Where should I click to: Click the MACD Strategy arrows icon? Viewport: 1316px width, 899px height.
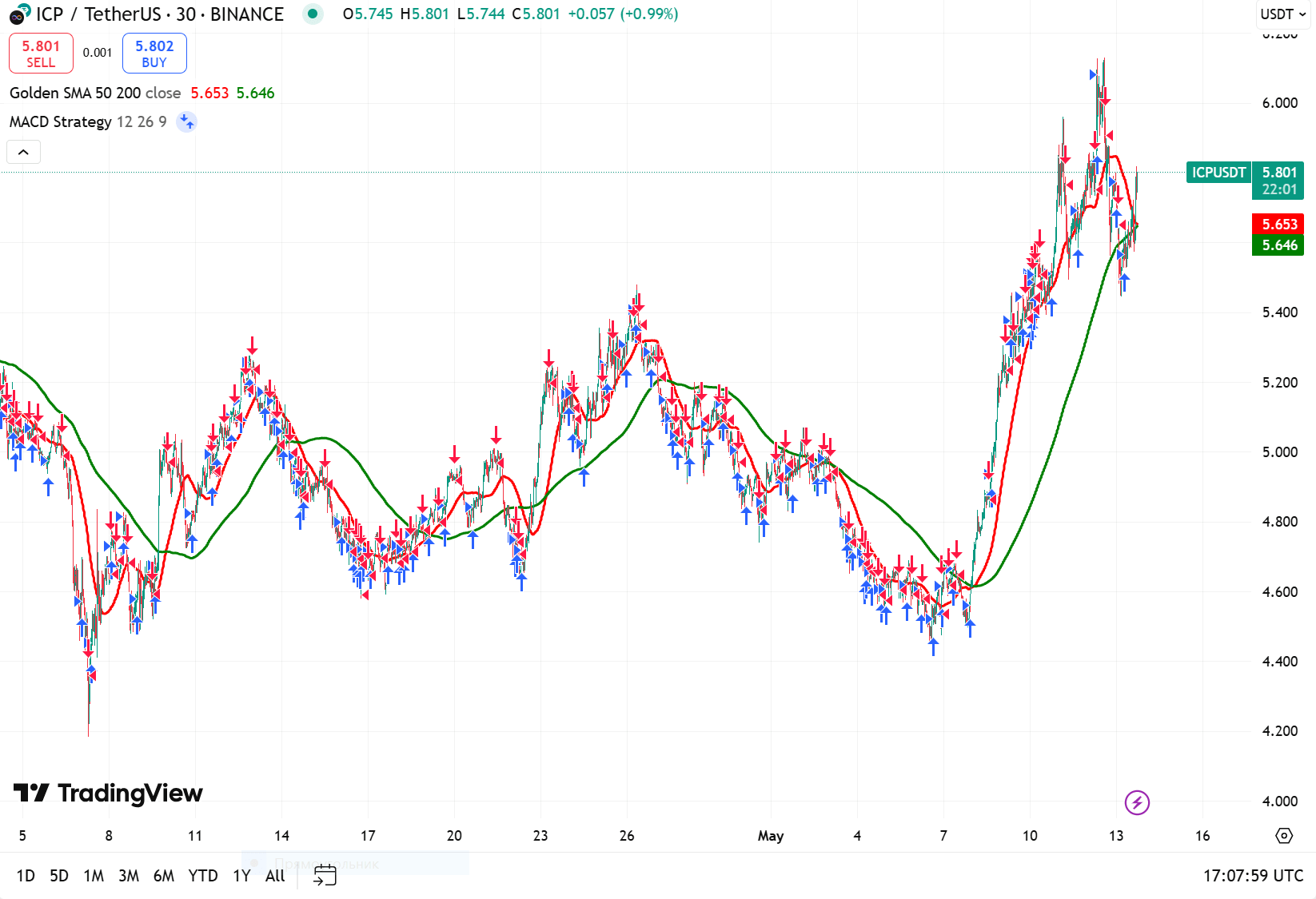(x=186, y=121)
